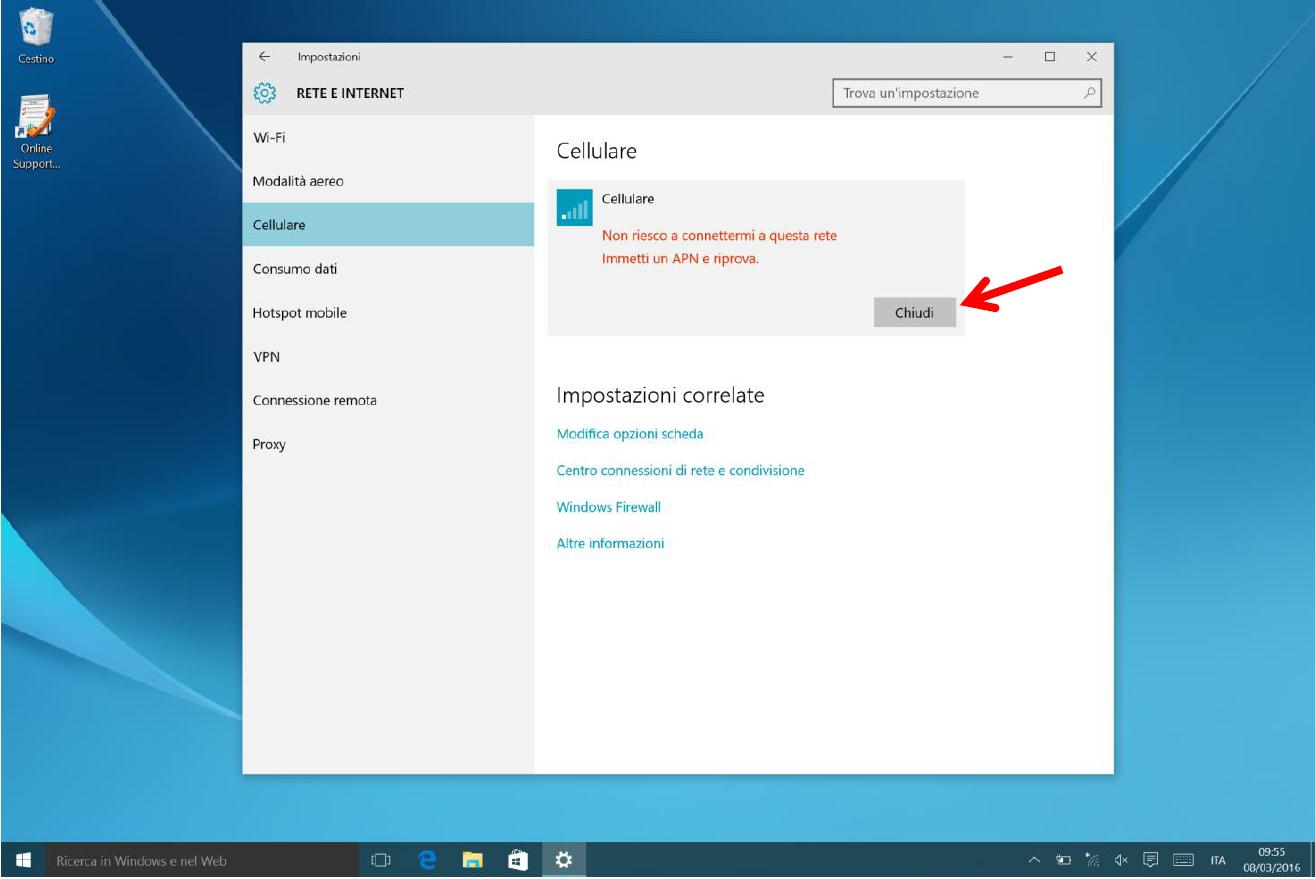Viewport: 1315px width, 879px height.
Task: Click the cellular signal bars icon
Action: point(574,207)
